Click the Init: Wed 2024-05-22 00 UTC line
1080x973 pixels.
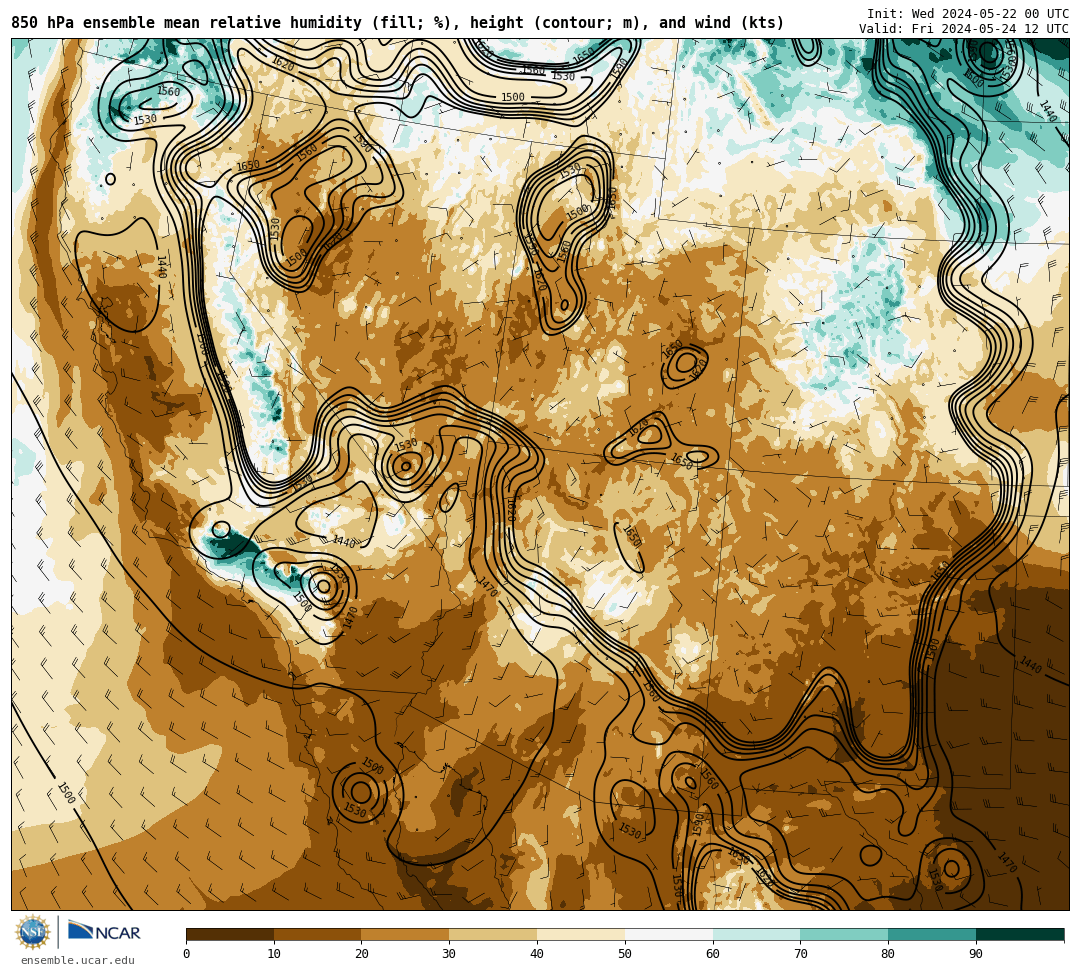(968, 13)
